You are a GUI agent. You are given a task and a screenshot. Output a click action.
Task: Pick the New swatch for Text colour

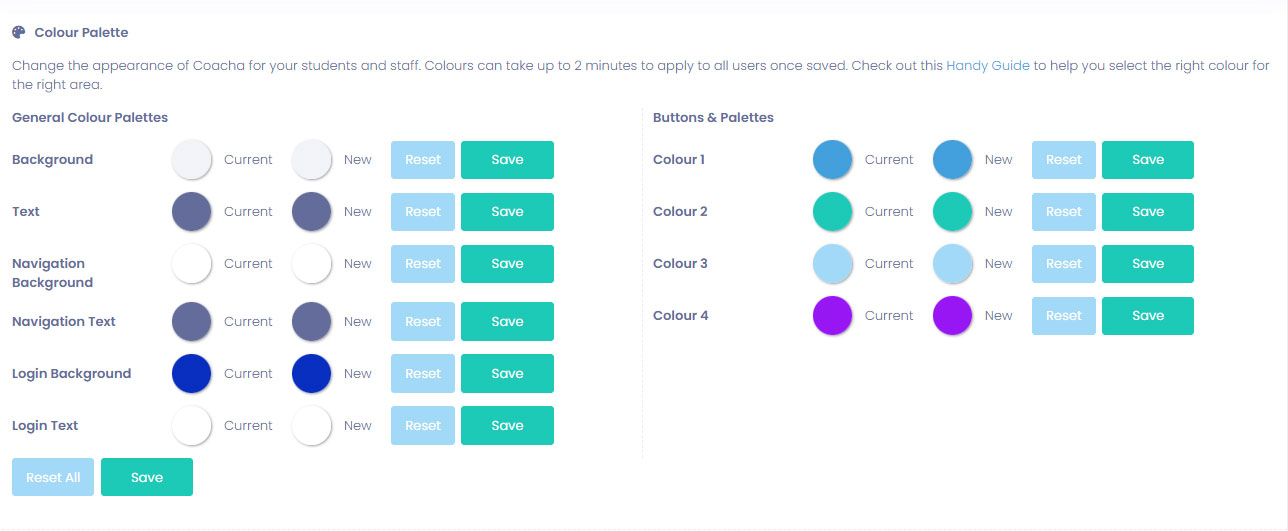(311, 211)
